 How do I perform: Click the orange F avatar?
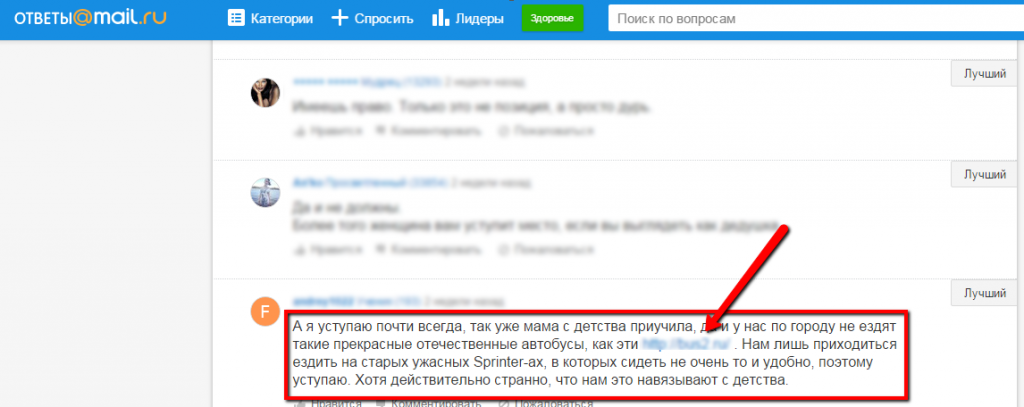265,311
